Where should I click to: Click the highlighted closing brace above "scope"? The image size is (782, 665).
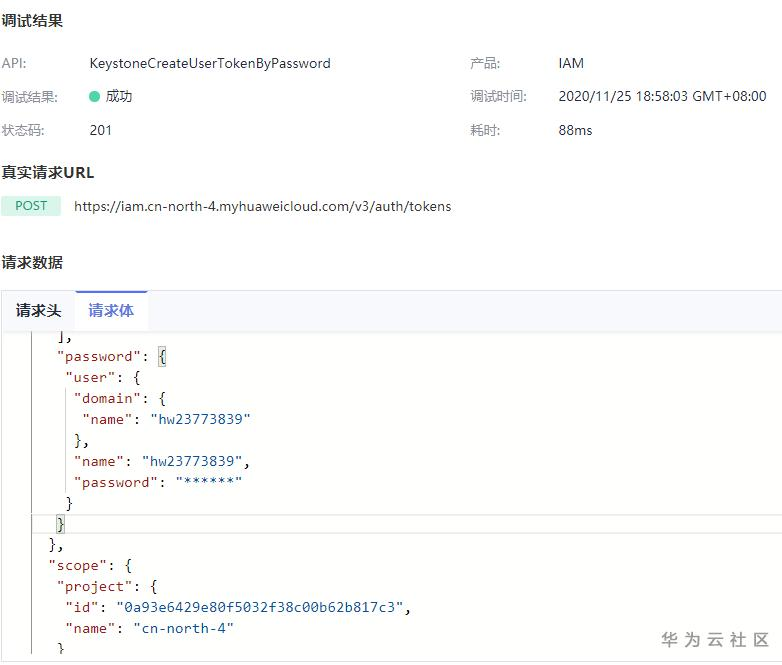click(60, 524)
